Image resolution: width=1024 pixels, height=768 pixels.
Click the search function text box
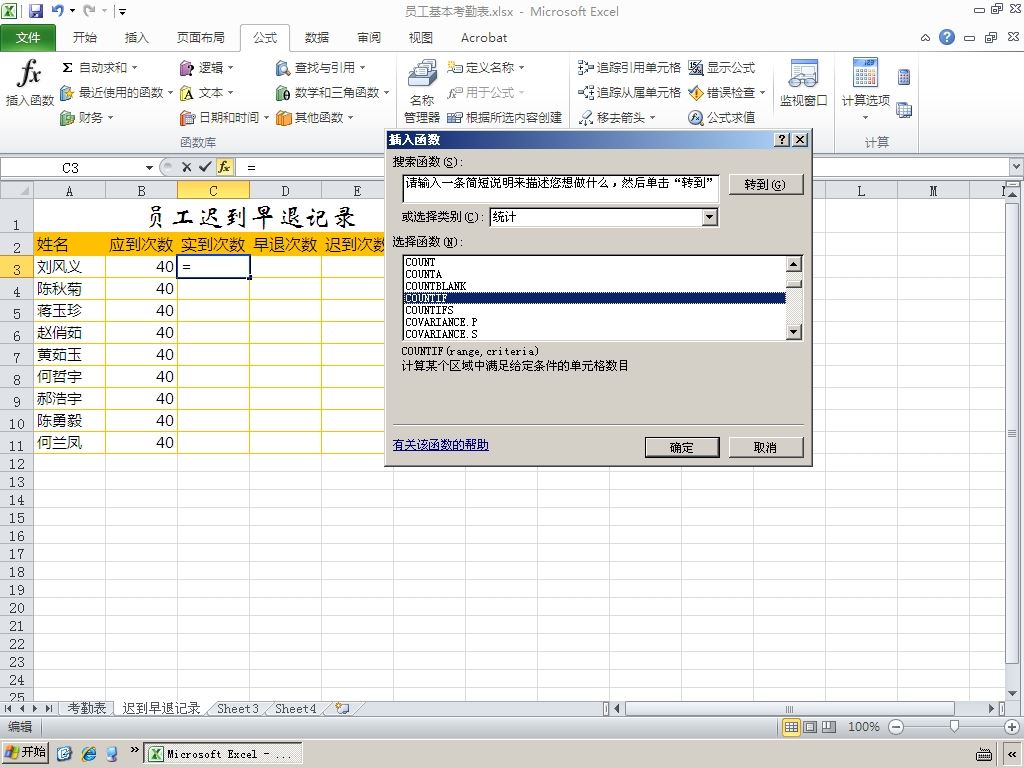click(560, 188)
